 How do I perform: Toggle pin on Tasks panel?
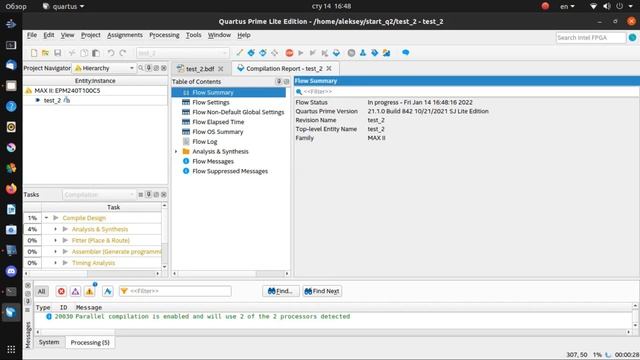(149, 195)
